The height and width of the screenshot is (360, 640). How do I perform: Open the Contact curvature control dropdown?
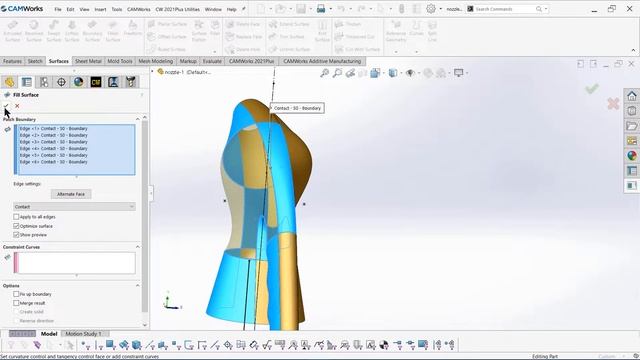(74, 207)
